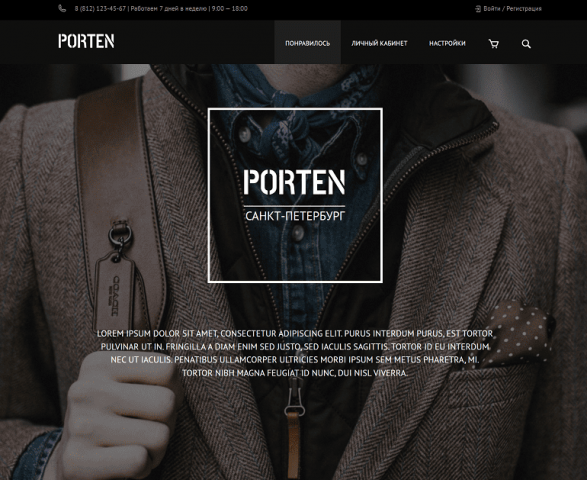The height and width of the screenshot is (480, 587).
Task: Click the phone handset icon
Action: [x=62, y=8]
